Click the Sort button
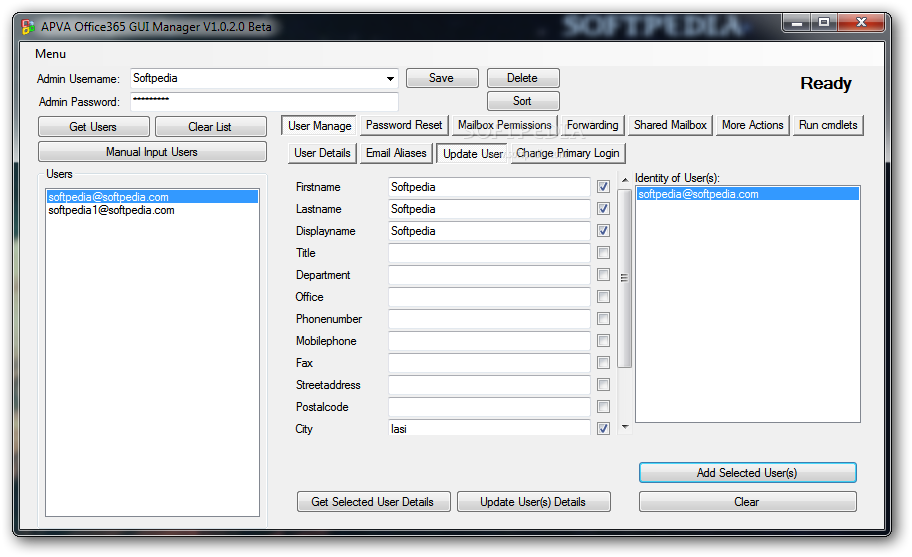Viewport: 912px width, 557px height. click(523, 101)
